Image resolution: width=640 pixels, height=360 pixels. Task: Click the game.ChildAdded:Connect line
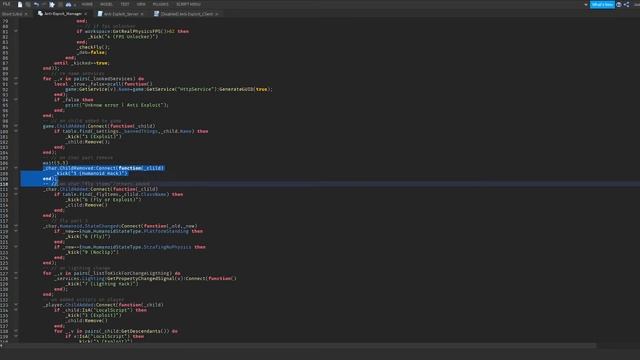click(99, 126)
